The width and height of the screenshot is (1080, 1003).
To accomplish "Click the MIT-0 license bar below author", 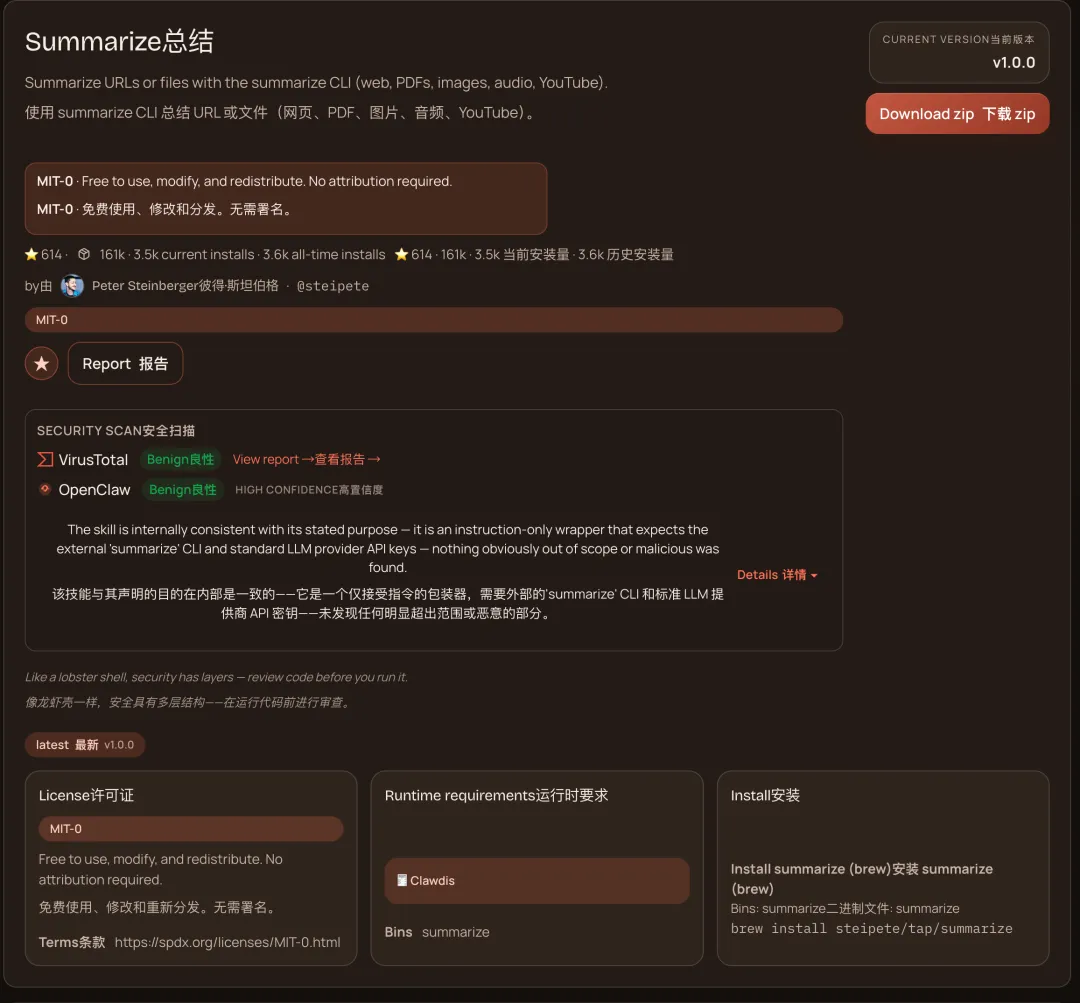I will [x=434, y=320].
